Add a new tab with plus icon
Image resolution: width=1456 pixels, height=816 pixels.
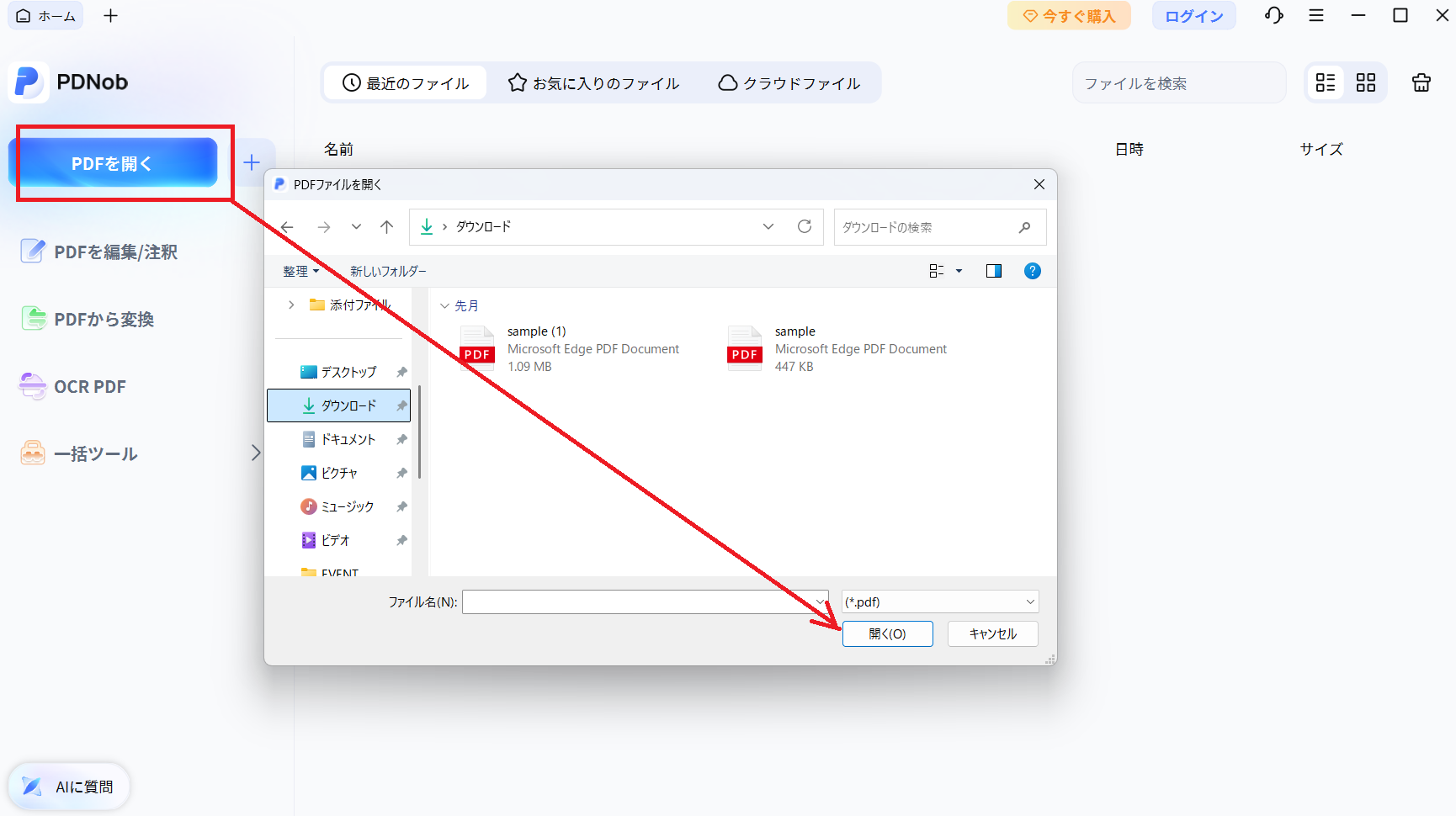110,16
